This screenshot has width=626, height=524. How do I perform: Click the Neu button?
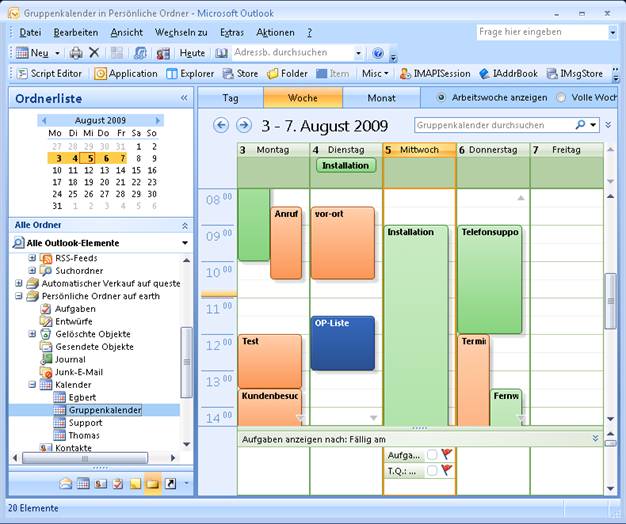point(33,53)
